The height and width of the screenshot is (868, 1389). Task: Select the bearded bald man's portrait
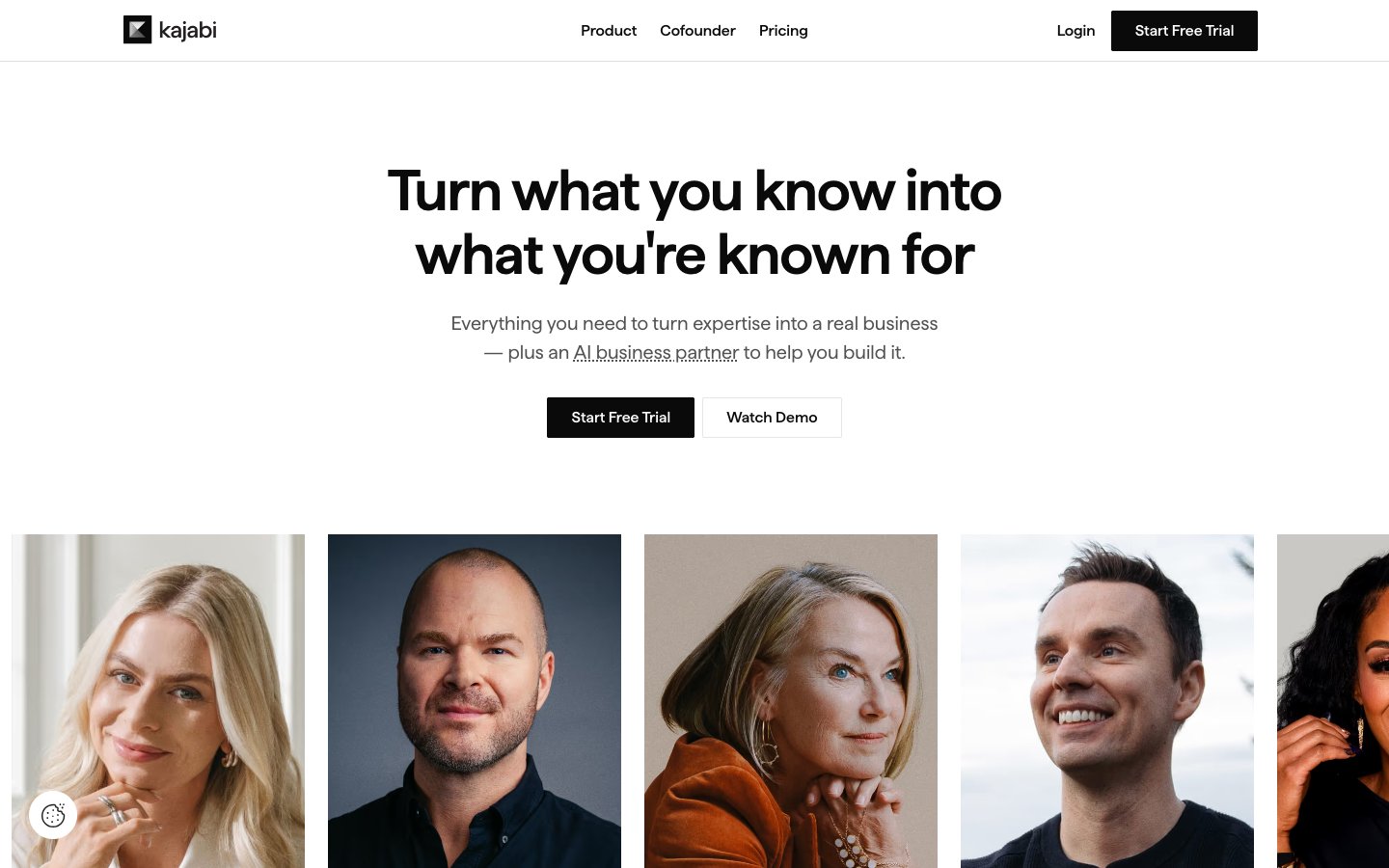pos(475,701)
